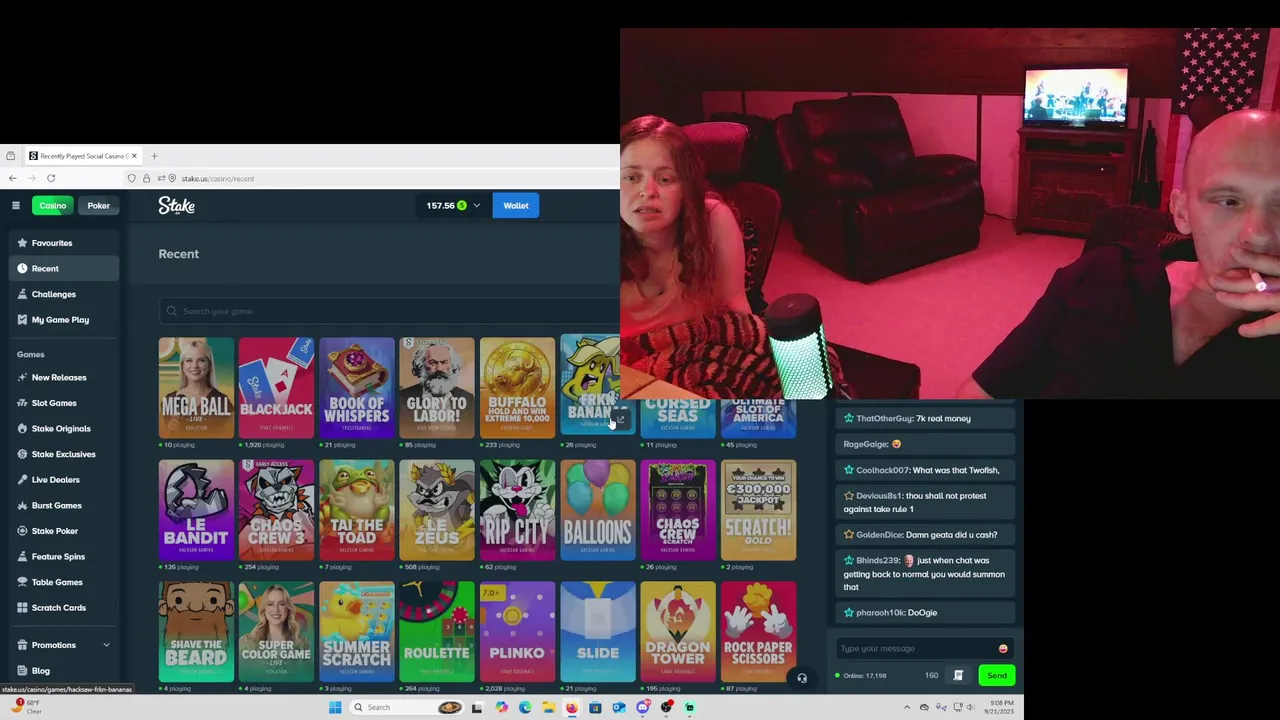Send the chat message
Screen dimensions: 1280x720
pyautogui.click(x=997, y=676)
